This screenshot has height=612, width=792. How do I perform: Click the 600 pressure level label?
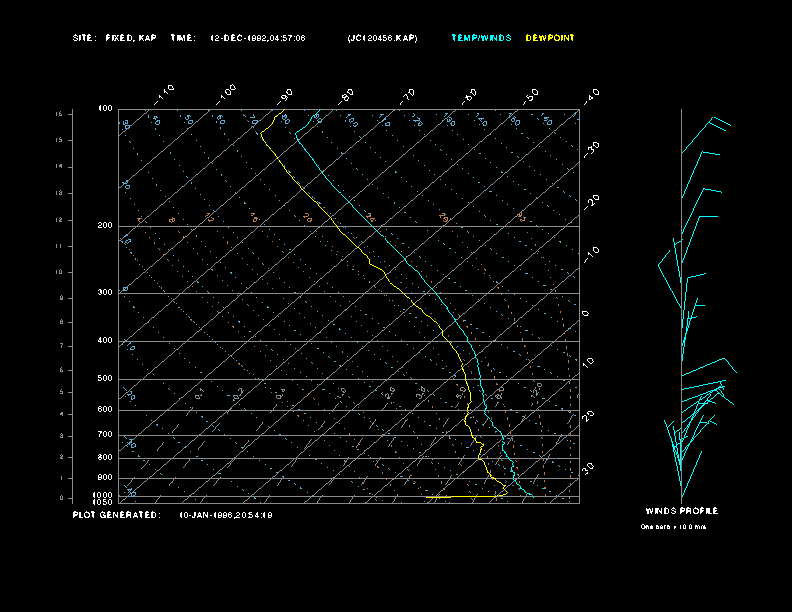[105, 410]
